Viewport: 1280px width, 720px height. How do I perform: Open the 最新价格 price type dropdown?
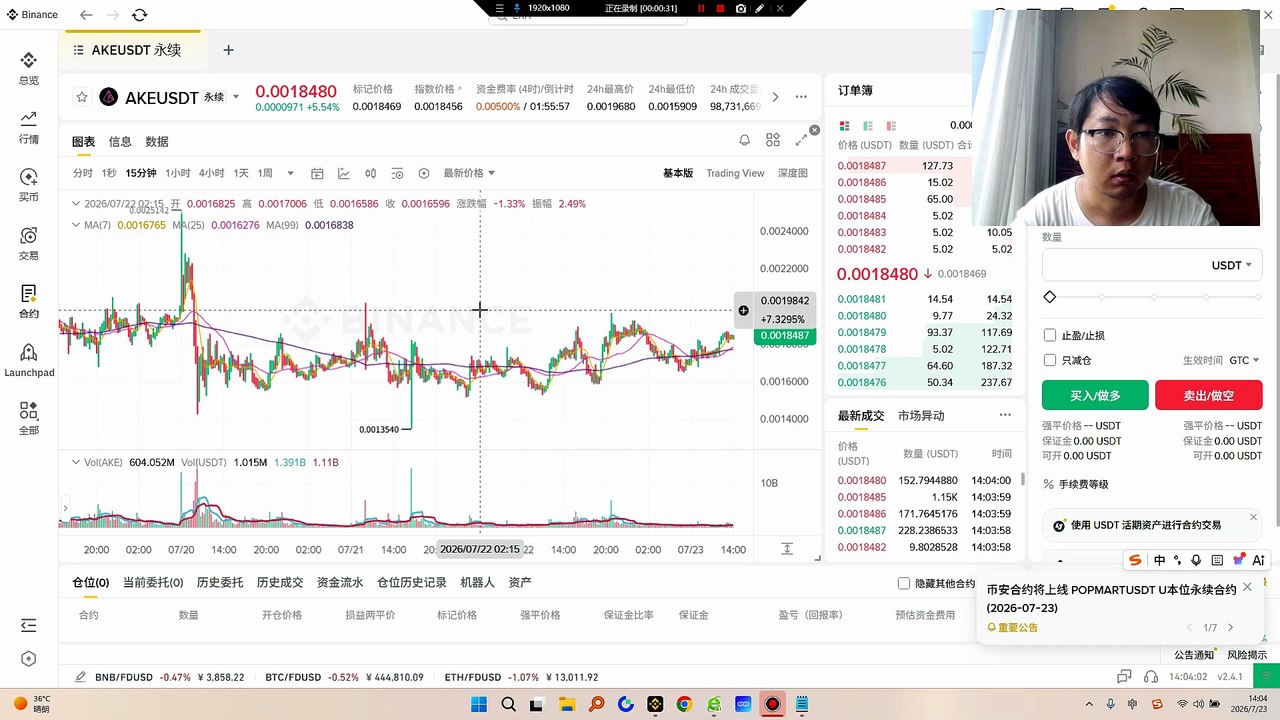[x=469, y=173]
